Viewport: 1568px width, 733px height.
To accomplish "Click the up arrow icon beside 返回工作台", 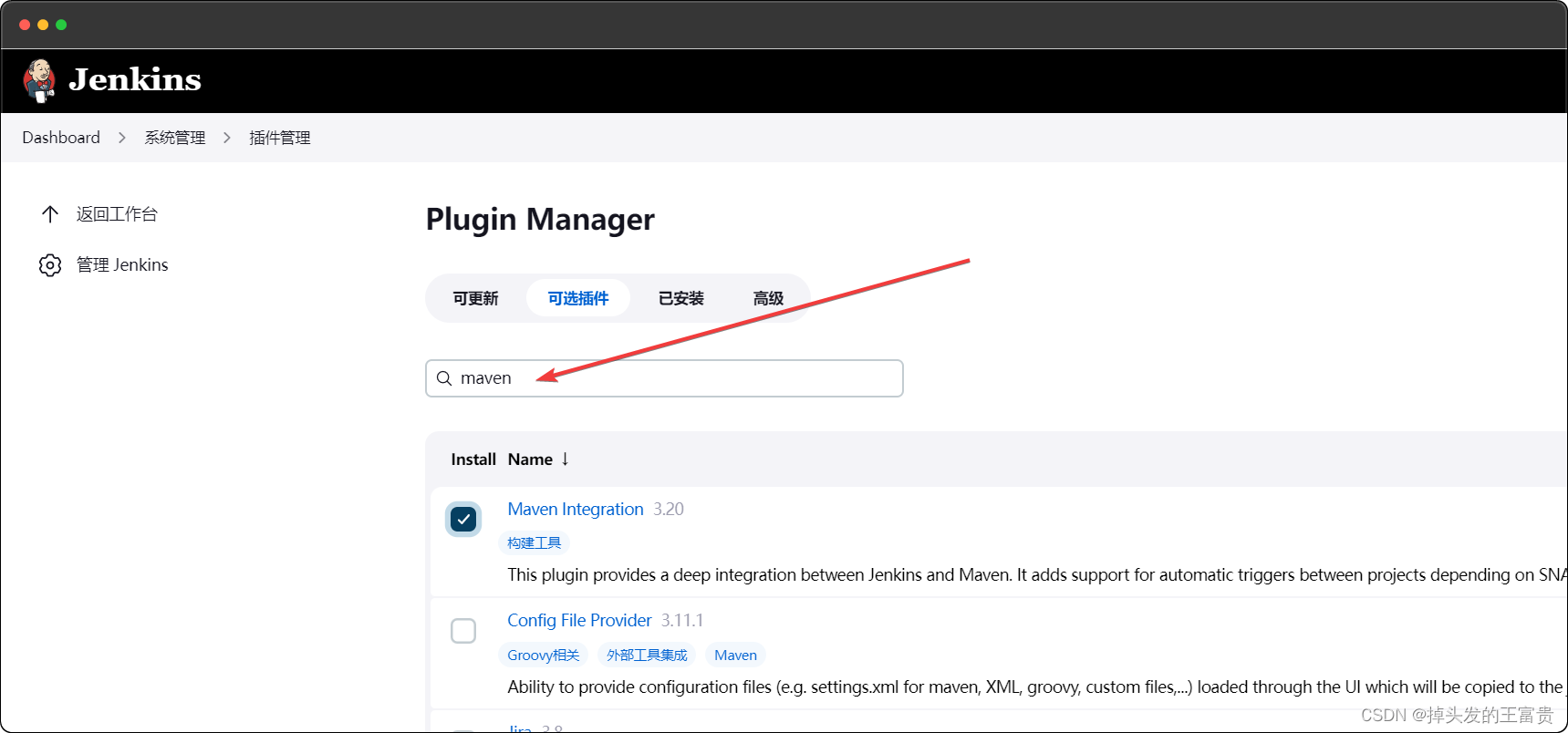I will point(50,214).
